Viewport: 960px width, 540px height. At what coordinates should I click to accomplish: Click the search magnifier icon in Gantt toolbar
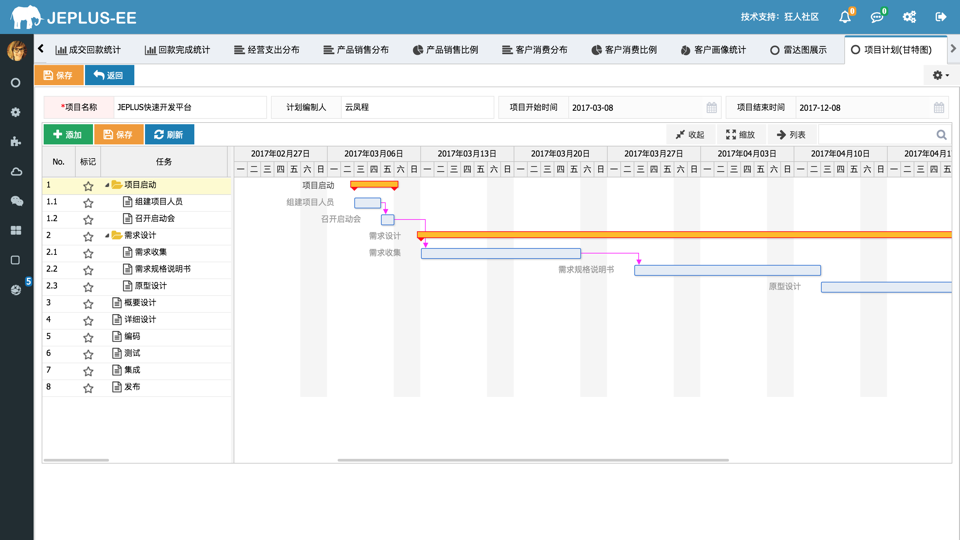pyautogui.click(x=942, y=135)
